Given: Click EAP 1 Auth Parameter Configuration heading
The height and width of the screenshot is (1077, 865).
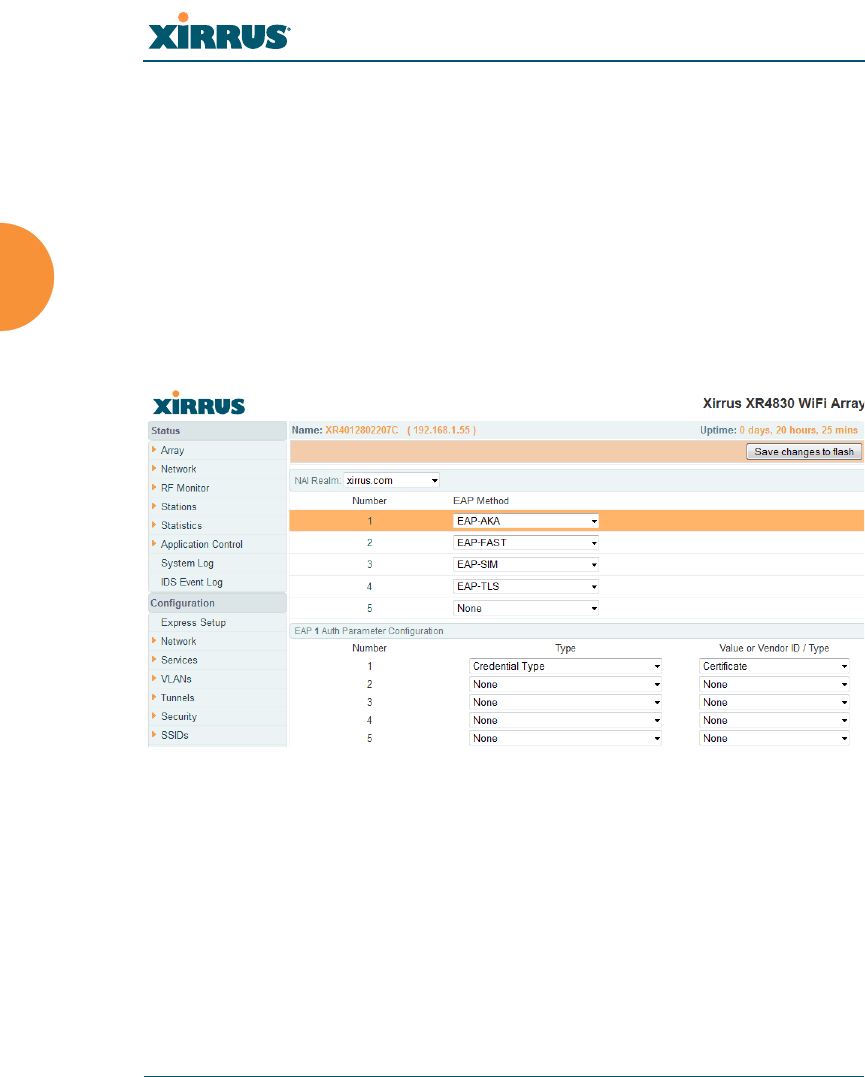Looking at the screenshot, I should [369, 631].
